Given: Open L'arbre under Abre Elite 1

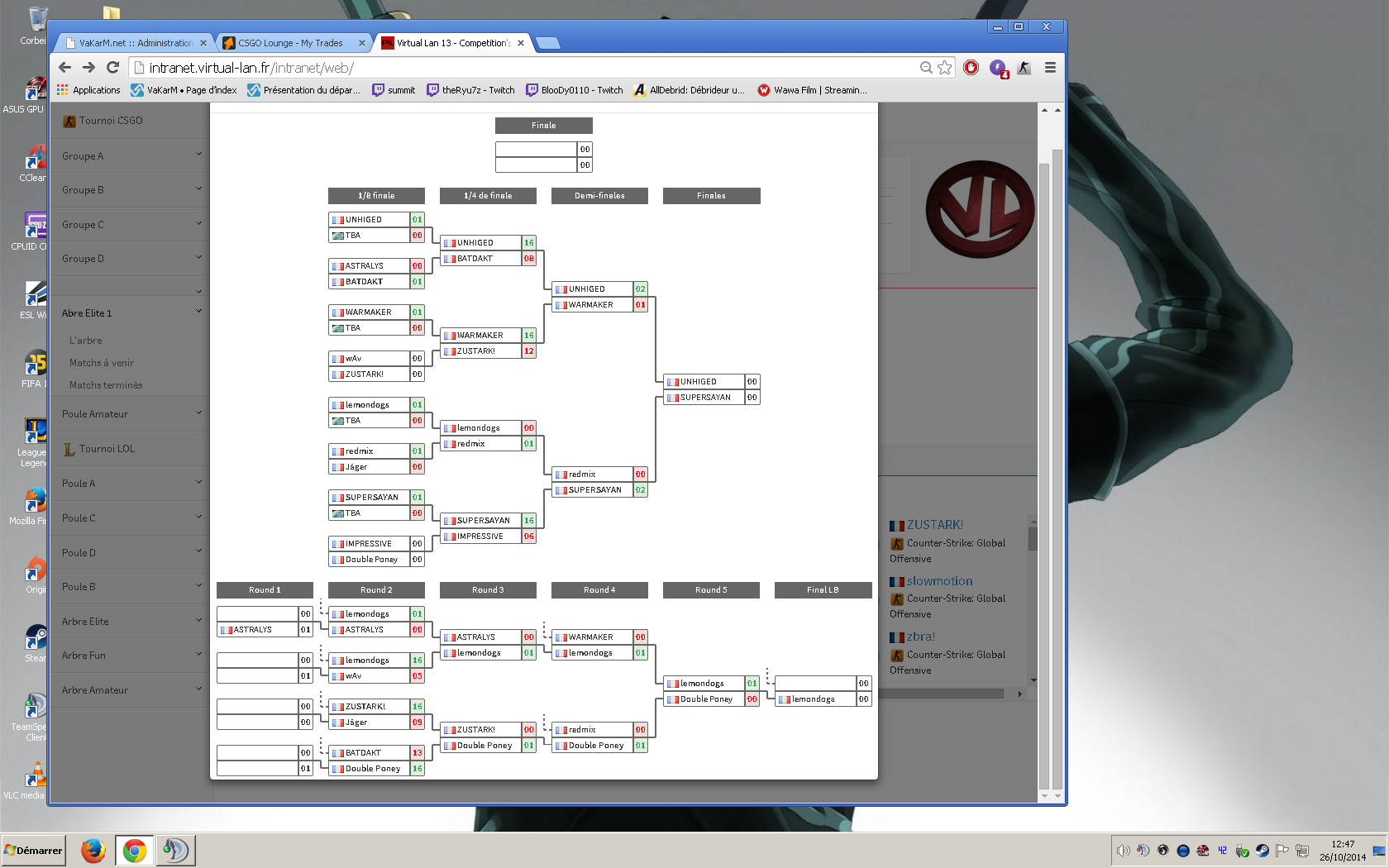Looking at the screenshot, I should (86, 341).
